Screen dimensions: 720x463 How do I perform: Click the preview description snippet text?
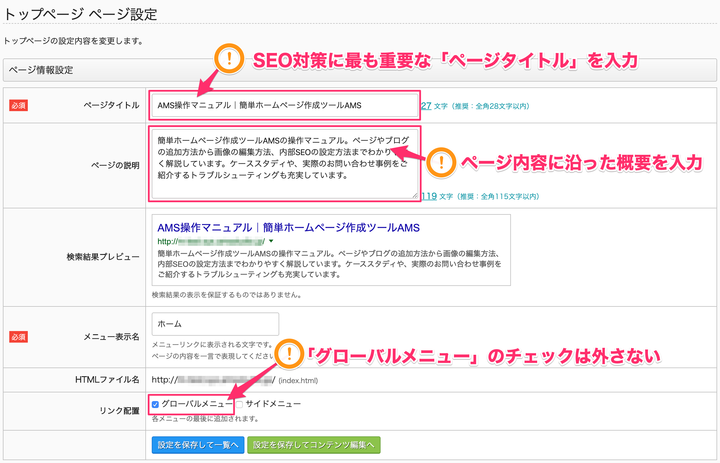pos(329,264)
